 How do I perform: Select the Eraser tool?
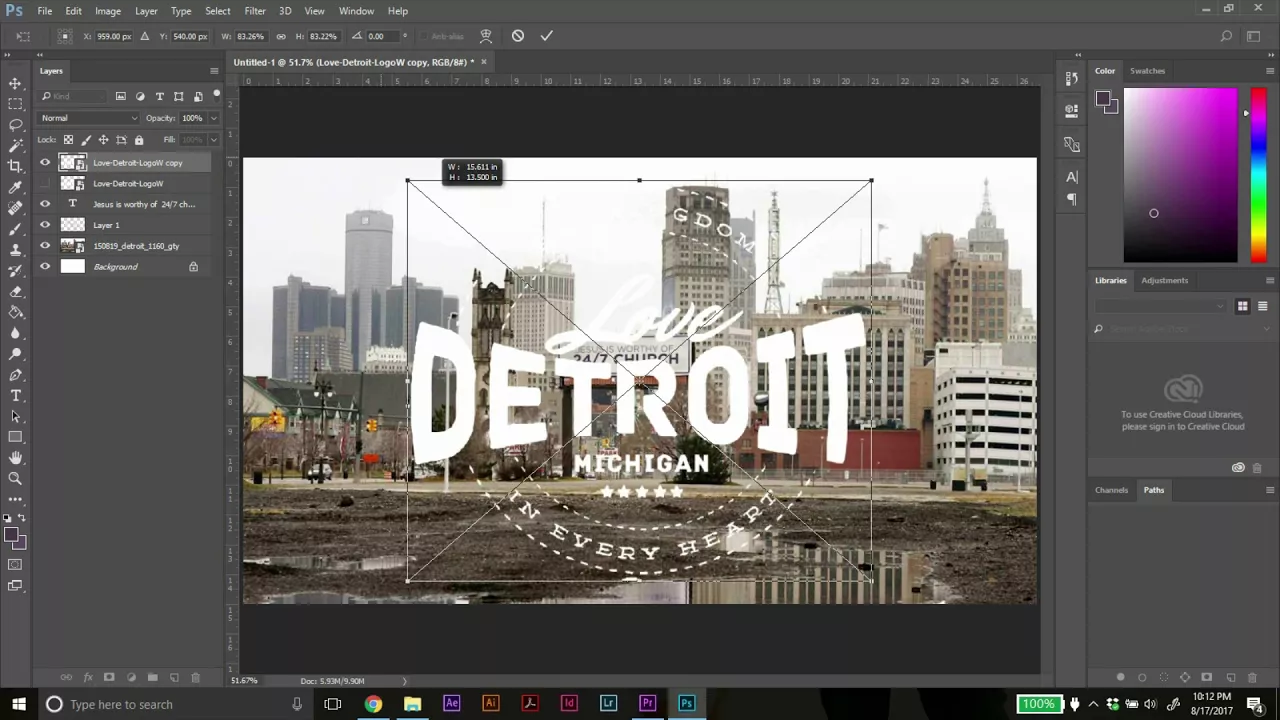pyautogui.click(x=15, y=292)
